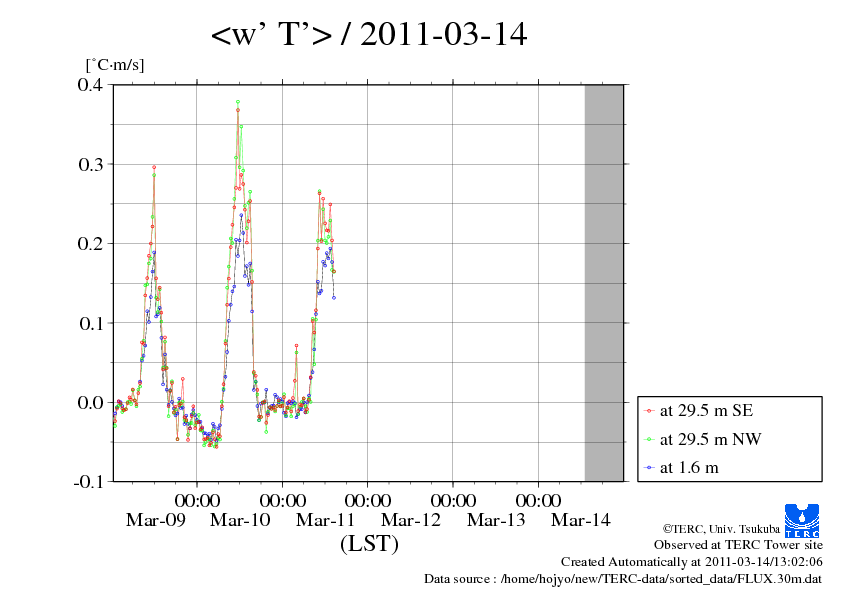
Task: Select legend entry 'at 29.5 m SE'
Action: pyautogui.click(x=706, y=411)
